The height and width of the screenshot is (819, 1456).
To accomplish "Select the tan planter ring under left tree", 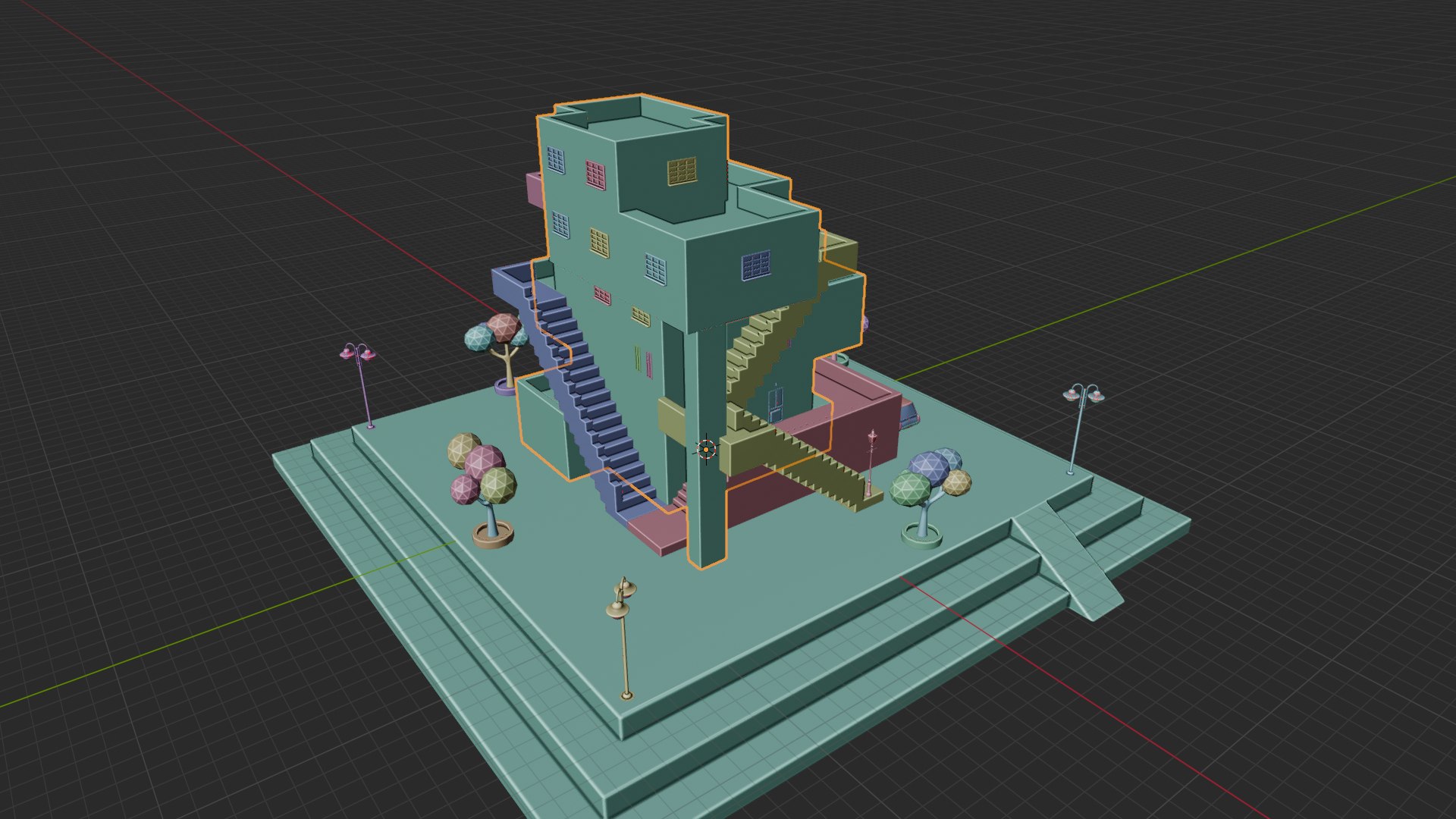I will [493, 535].
